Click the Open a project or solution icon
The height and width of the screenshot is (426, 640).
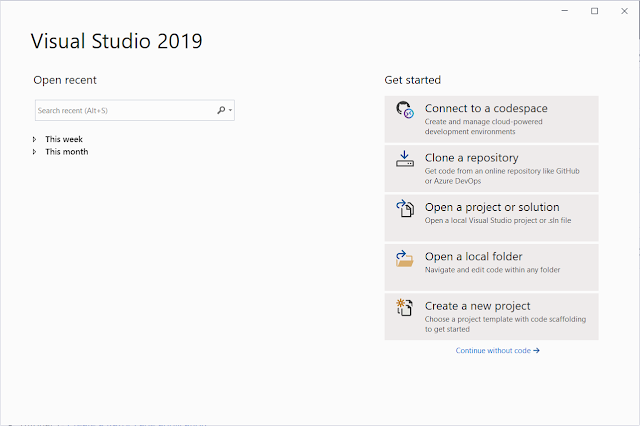click(x=405, y=208)
